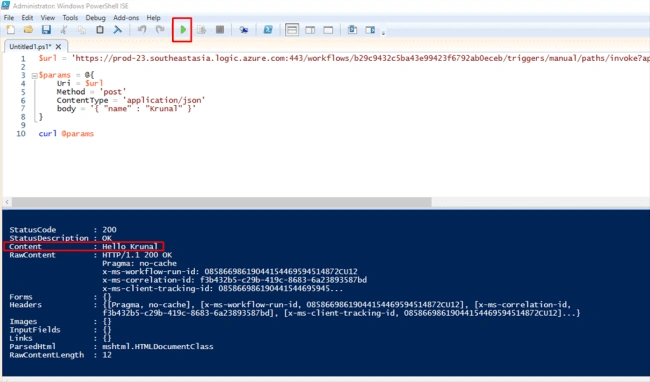650x382 pixels.
Task: Click the 'post' Method value
Action: point(113,92)
